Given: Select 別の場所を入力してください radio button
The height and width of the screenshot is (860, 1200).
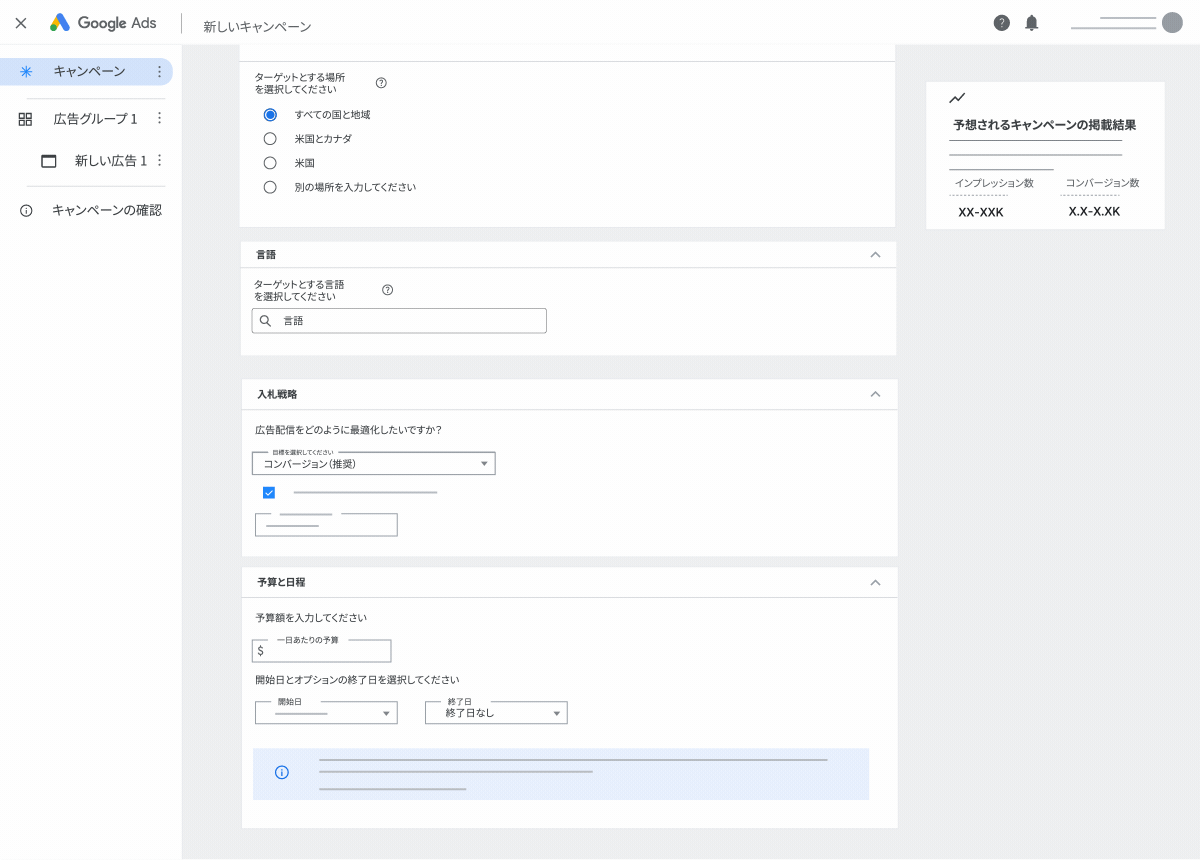Looking at the screenshot, I should pyautogui.click(x=270, y=187).
